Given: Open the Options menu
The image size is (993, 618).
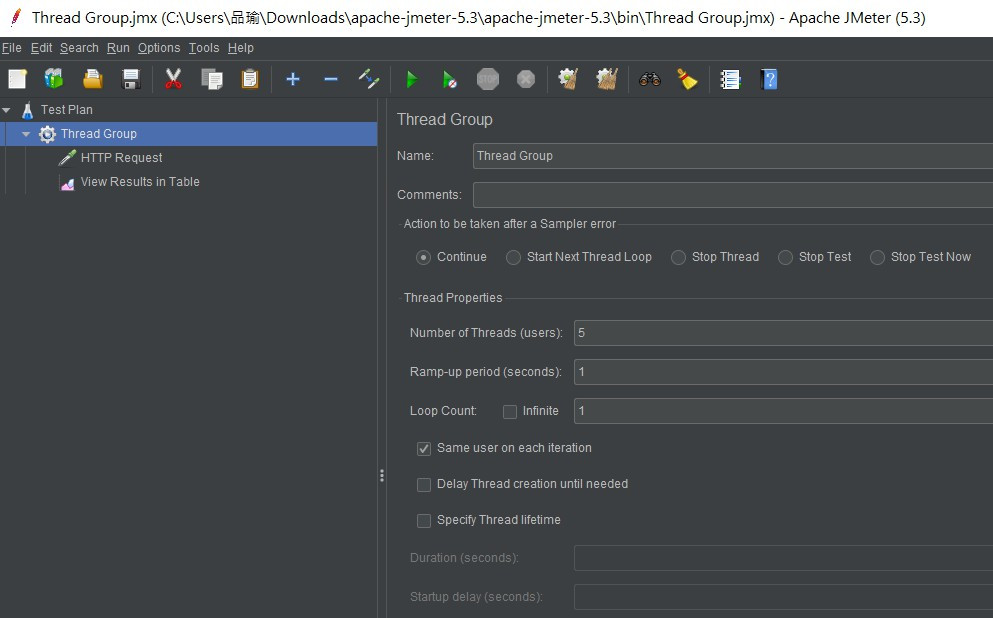Looking at the screenshot, I should point(159,48).
